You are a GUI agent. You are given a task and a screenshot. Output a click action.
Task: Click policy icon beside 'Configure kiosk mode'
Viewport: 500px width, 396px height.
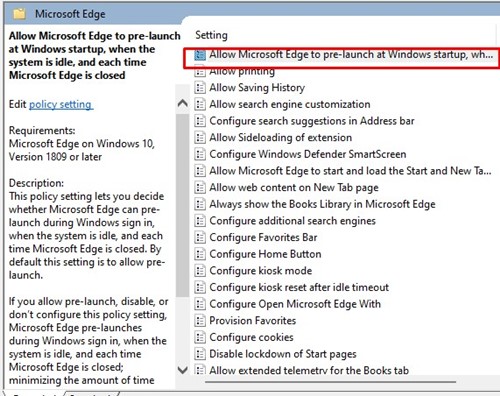pos(200,271)
